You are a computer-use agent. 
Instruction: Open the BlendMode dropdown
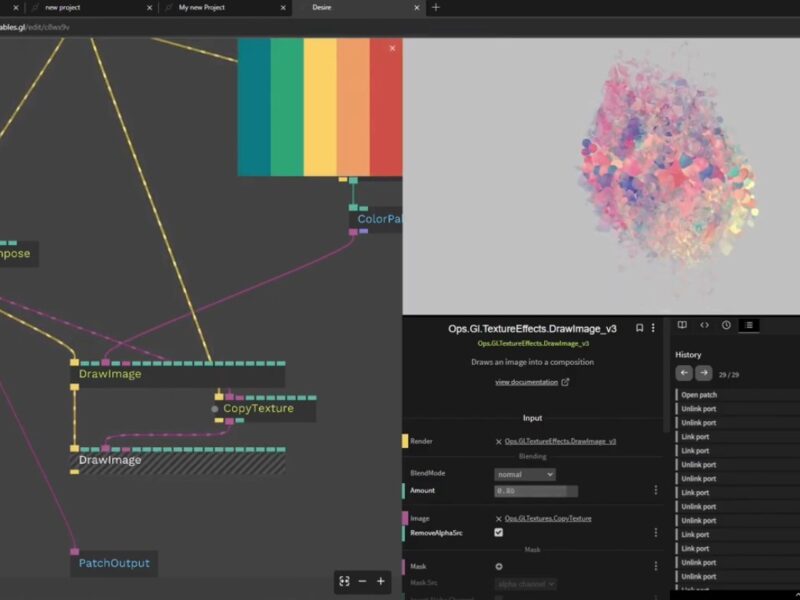524,474
